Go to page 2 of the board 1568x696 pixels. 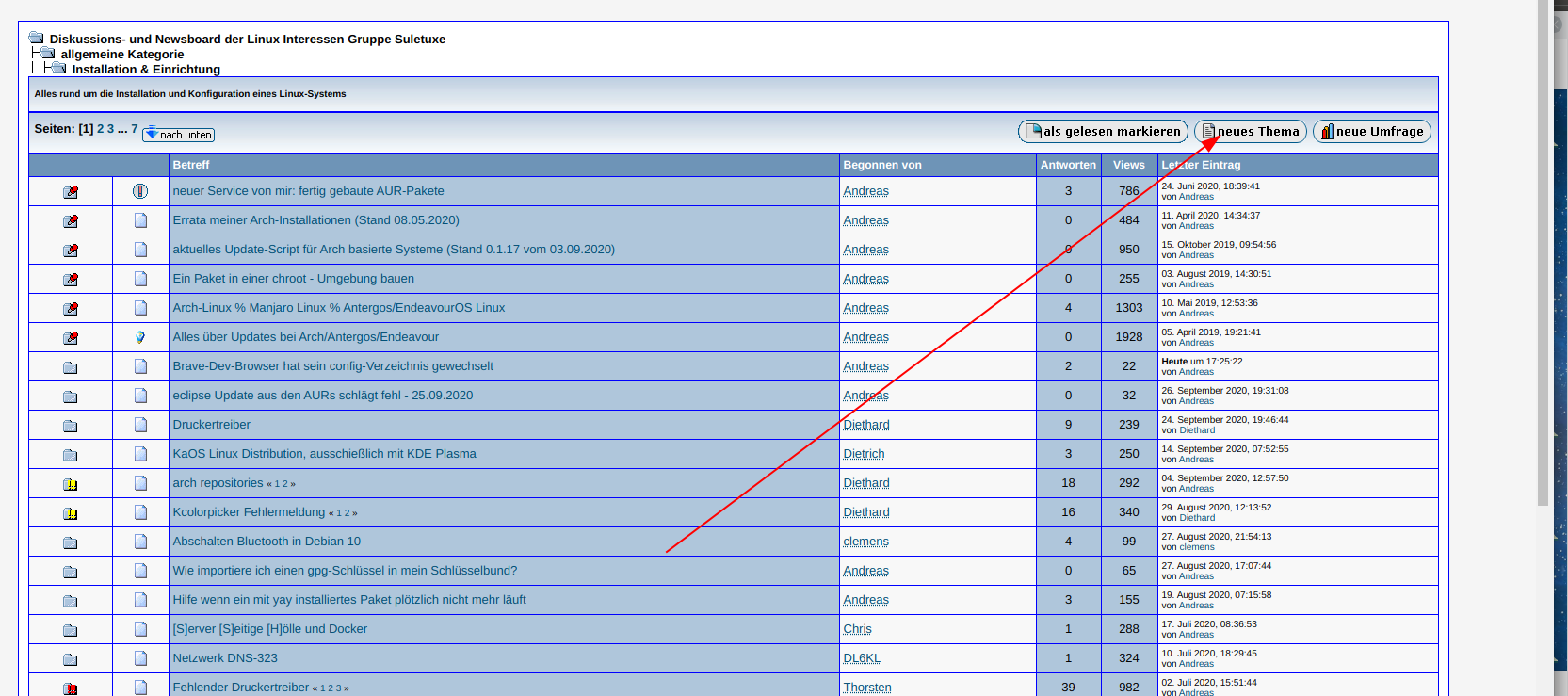[x=101, y=129]
